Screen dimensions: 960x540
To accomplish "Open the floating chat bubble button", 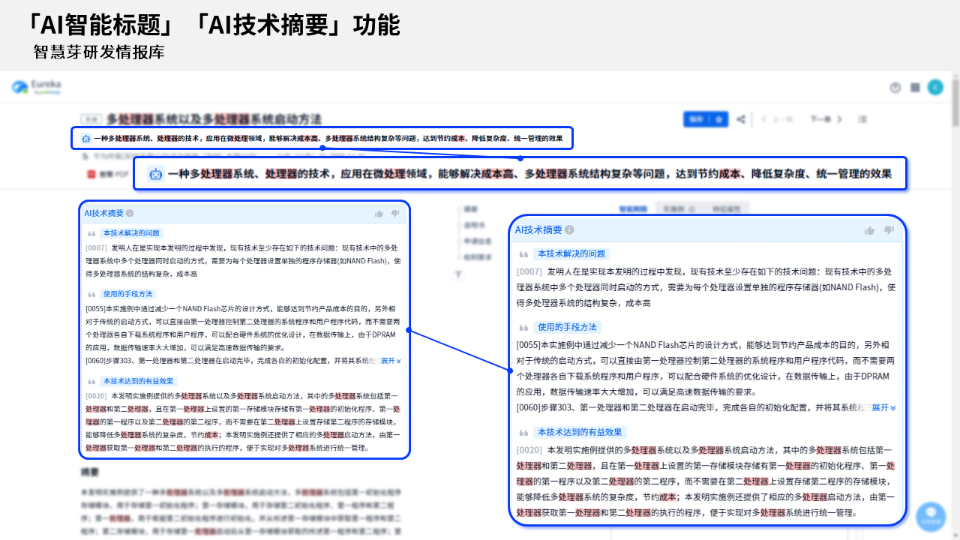I will (931, 516).
